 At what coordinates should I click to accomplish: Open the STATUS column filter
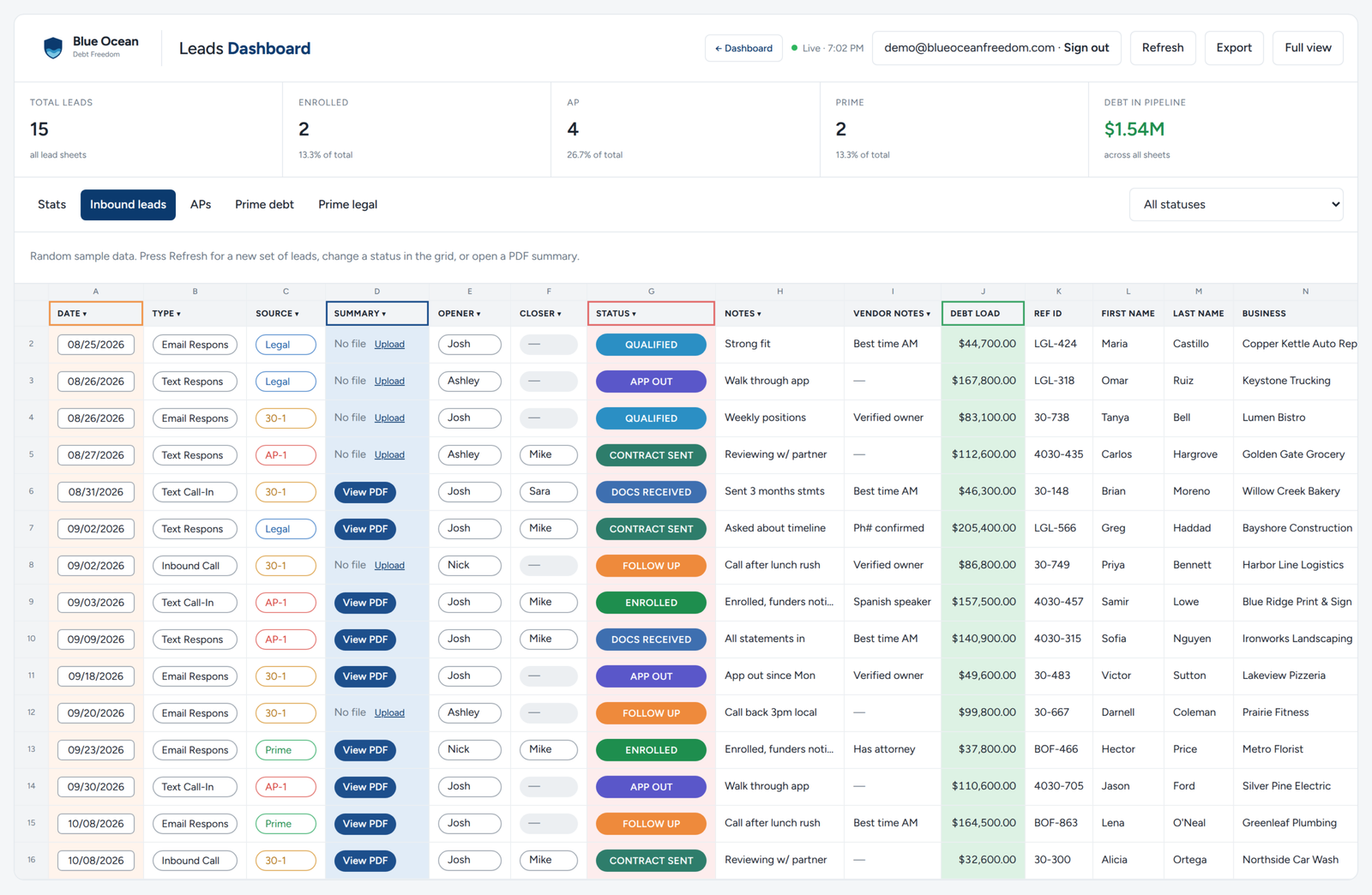pyautogui.click(x=651, y=314)
